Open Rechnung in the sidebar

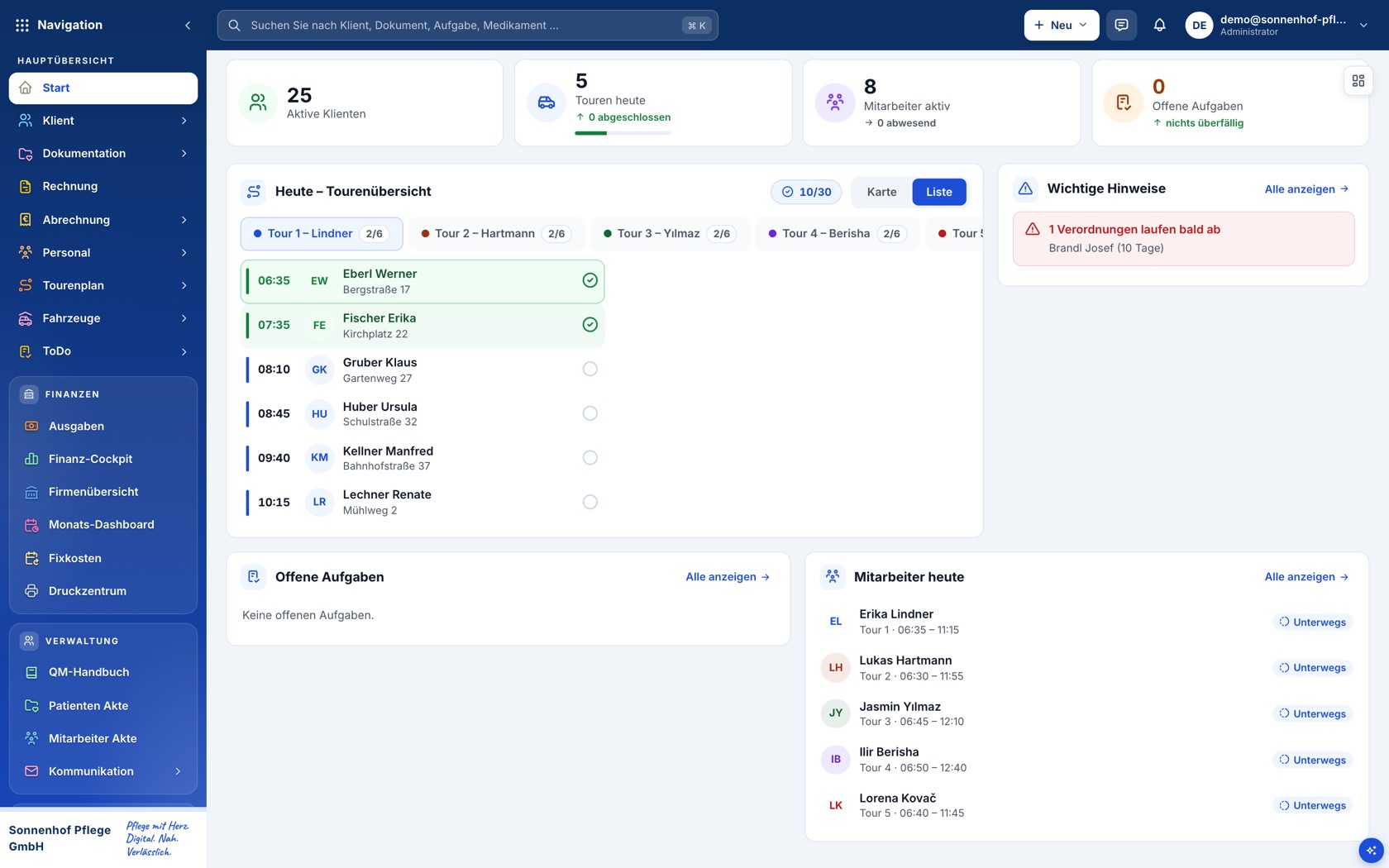click(103, 187)
